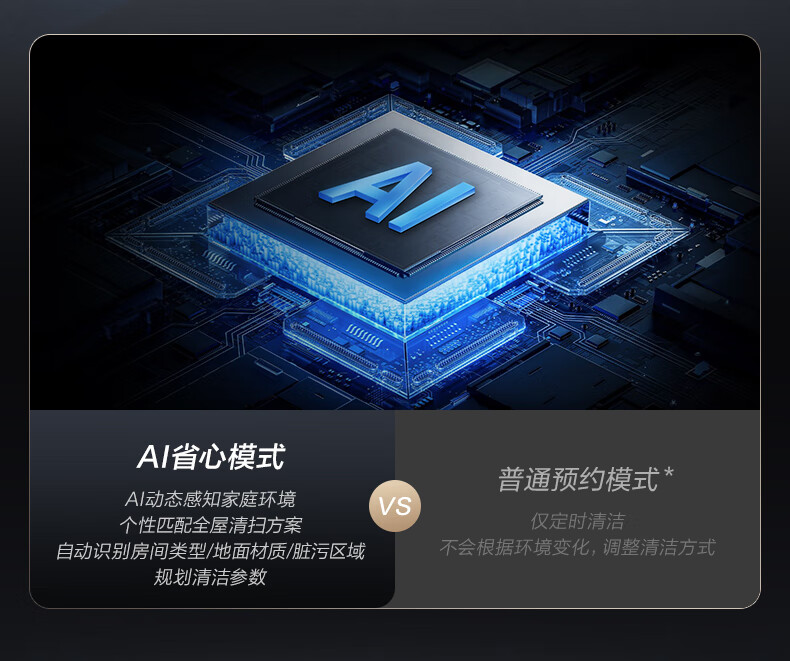Click the asterisk after 普通预约模式

669,473
